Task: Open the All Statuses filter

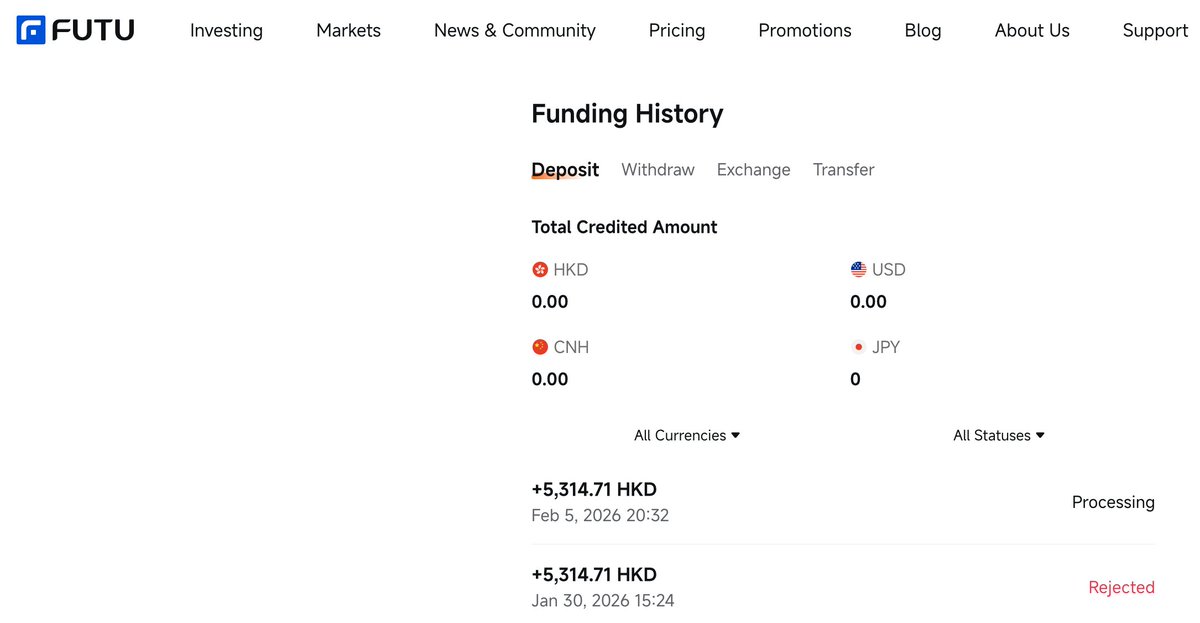Action: tap(998, 435)
